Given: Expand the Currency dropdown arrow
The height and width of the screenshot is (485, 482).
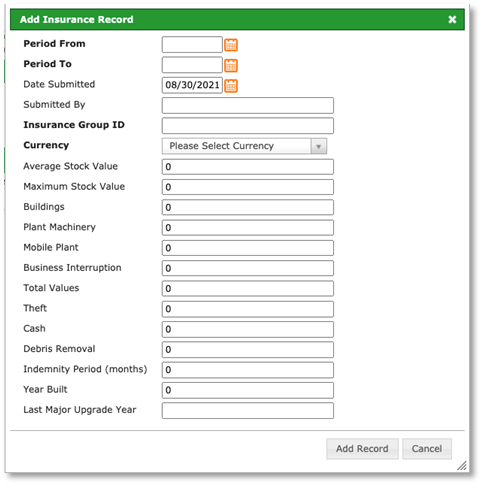Looking at the screenshot, I should tap(319, 146).
